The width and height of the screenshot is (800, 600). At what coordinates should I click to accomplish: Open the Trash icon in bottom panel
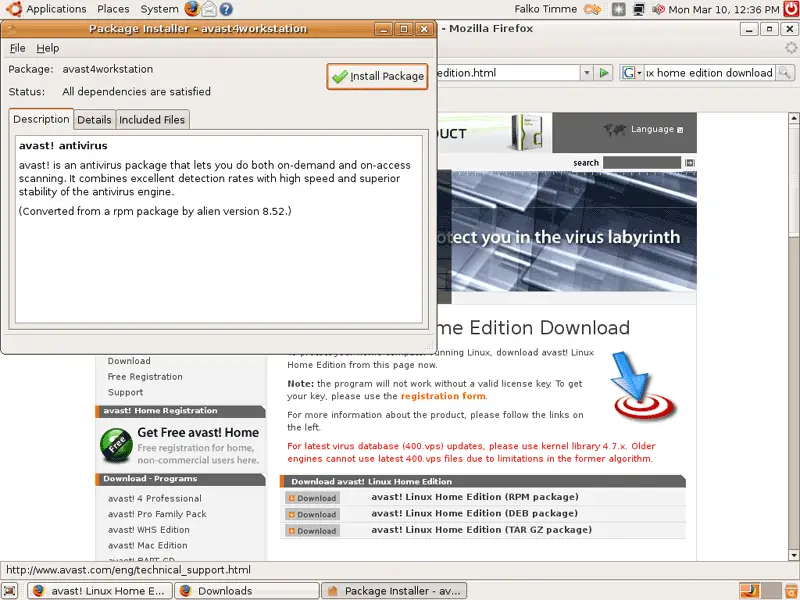[x=792, y=591]
